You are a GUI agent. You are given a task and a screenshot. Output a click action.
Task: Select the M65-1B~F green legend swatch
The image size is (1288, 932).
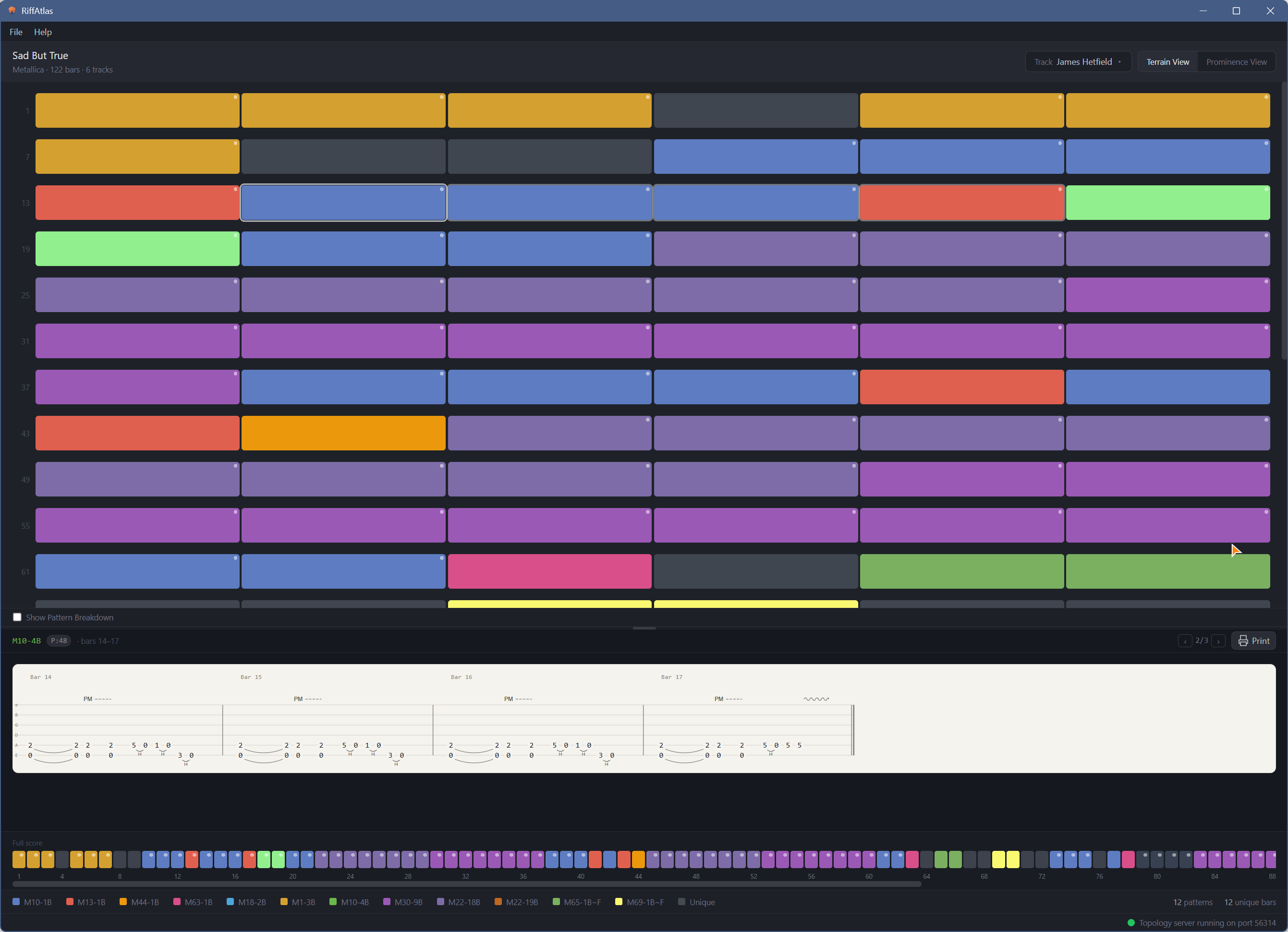[556, 902]
